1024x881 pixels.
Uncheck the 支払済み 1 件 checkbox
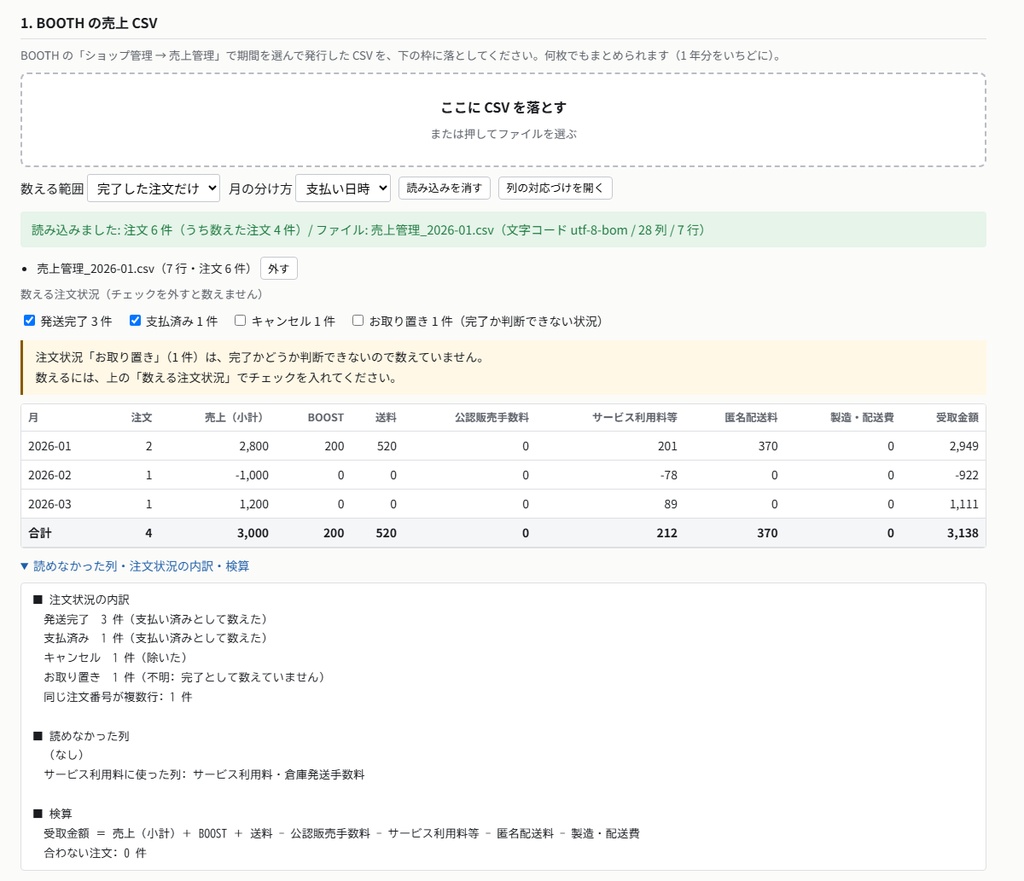pos(135,321)
